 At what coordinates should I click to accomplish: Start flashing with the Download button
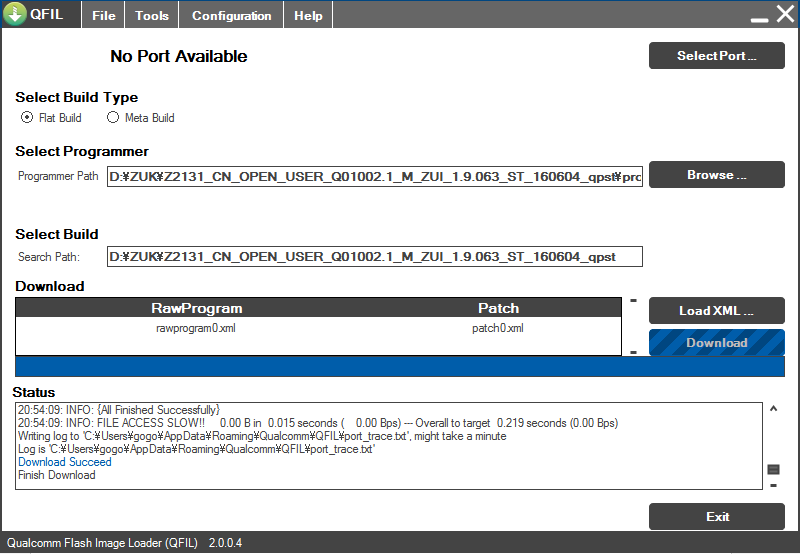[716, 342]
